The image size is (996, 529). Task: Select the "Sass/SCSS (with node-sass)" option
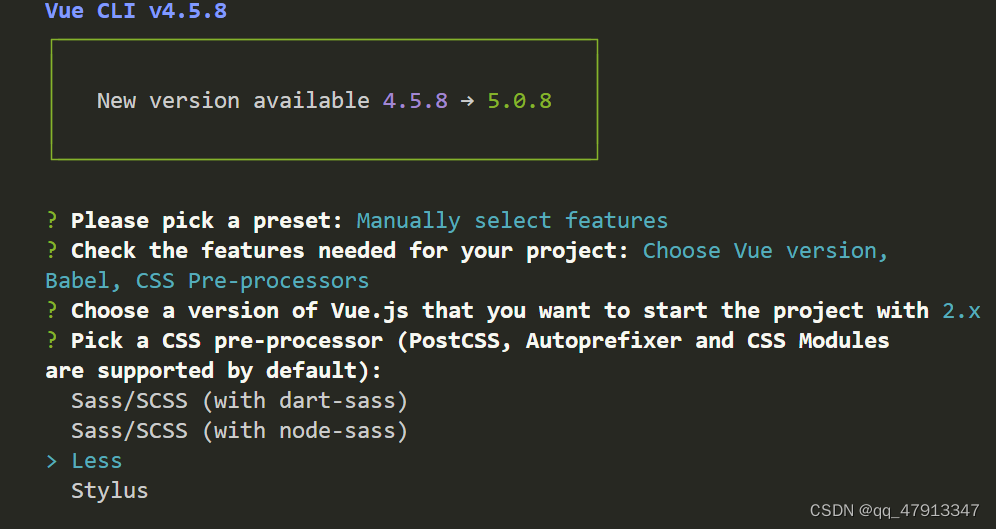tap(240, 431)
